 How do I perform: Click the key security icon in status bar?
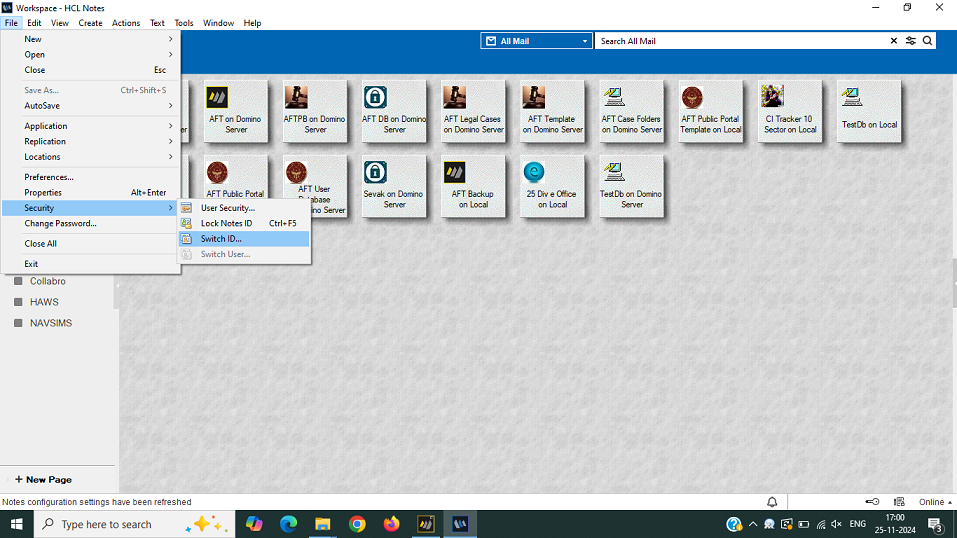[x=872, y=502]
